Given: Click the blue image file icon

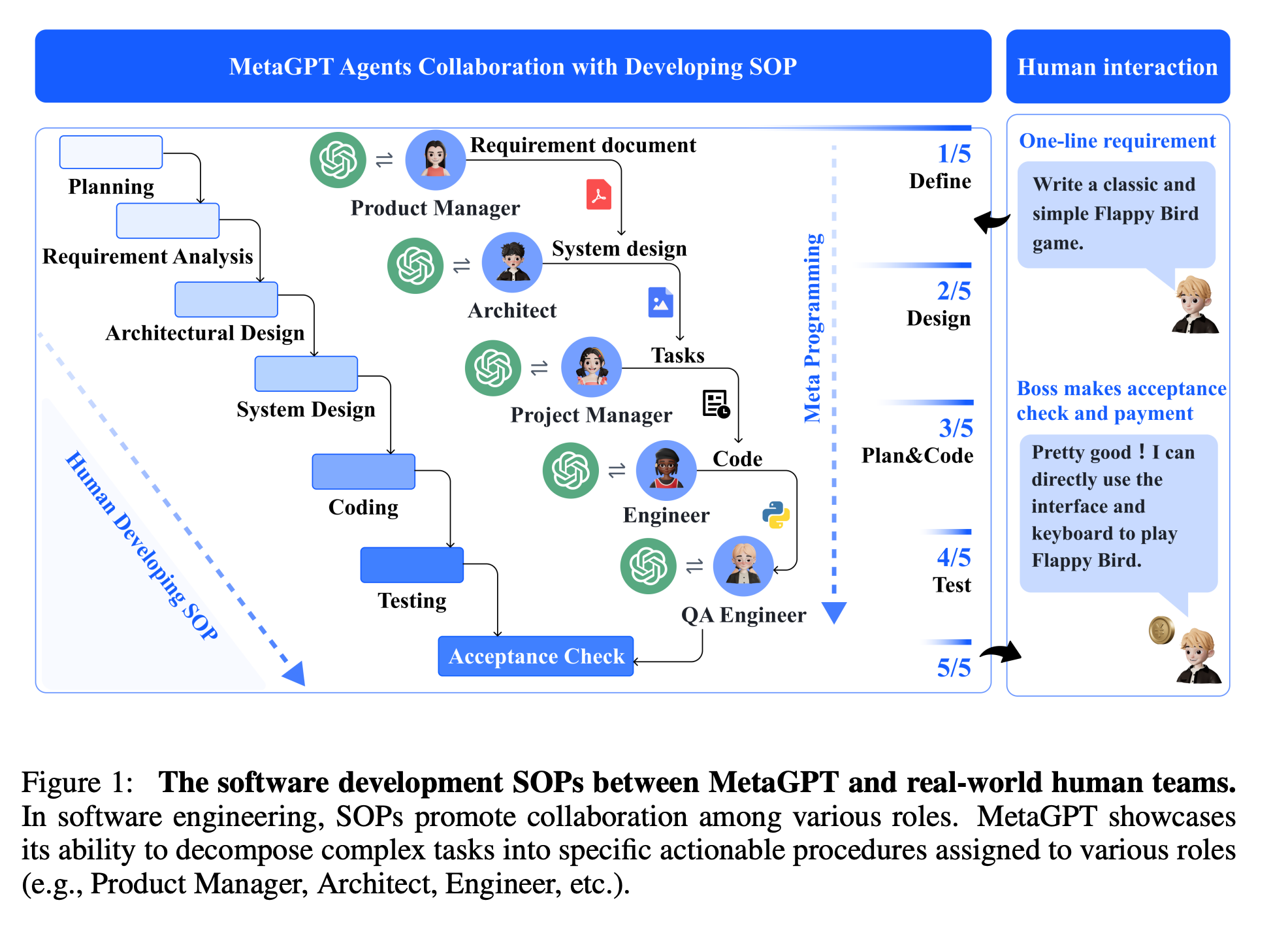Looking at the screenshot, I should tap(660, 302).
